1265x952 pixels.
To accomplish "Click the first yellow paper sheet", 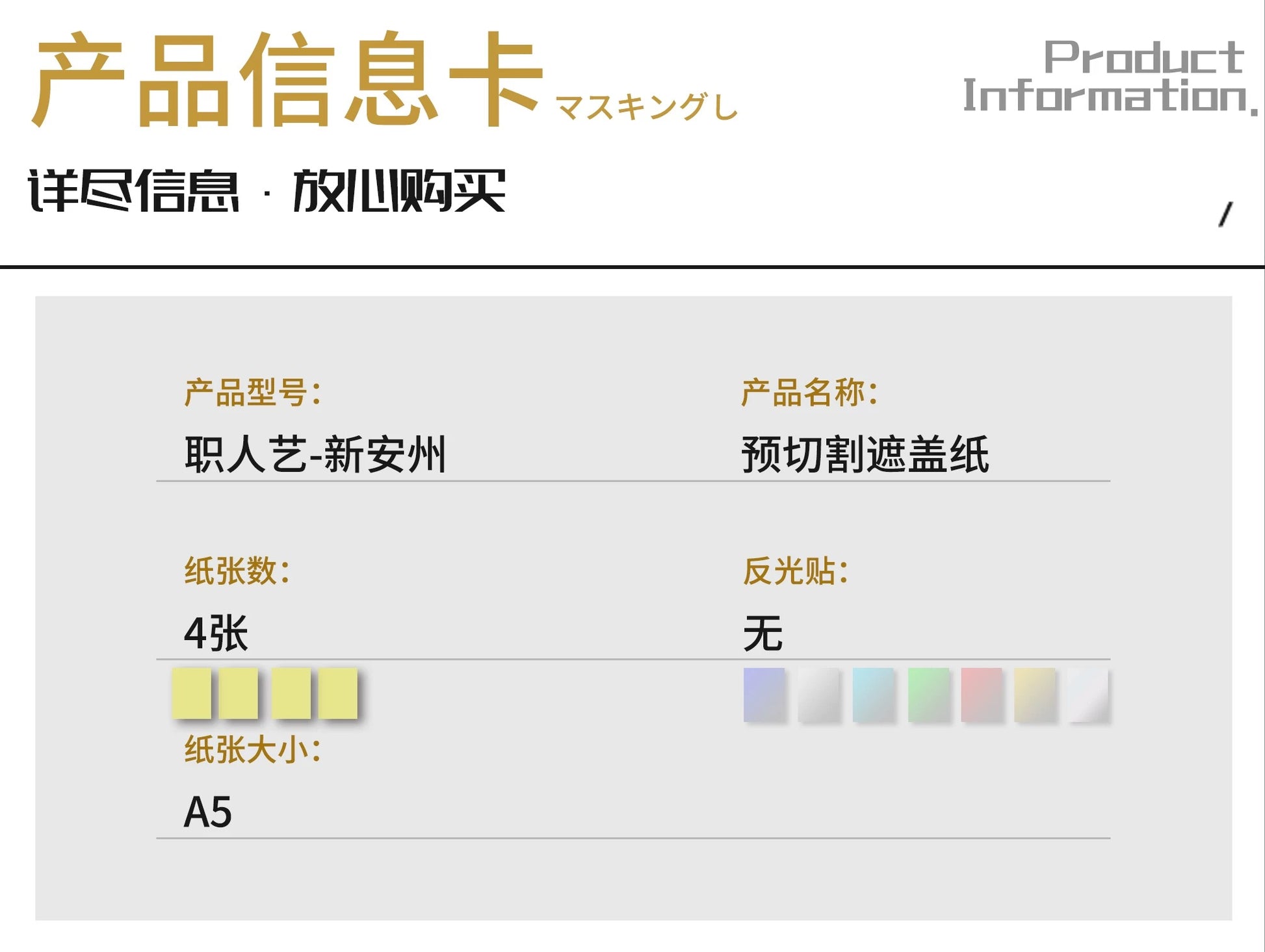I will tap(192, 693).
